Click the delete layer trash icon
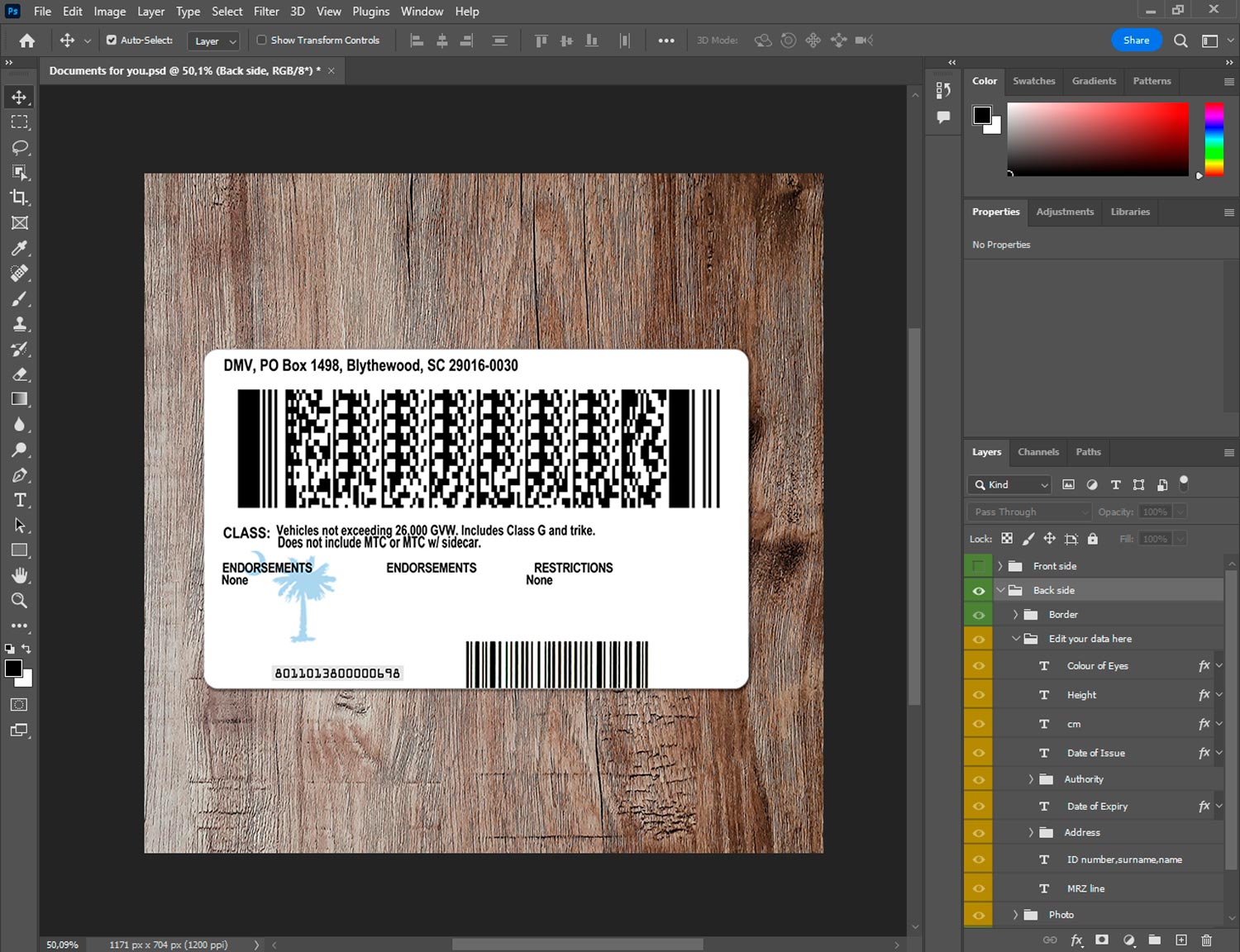 point(1206,940)
